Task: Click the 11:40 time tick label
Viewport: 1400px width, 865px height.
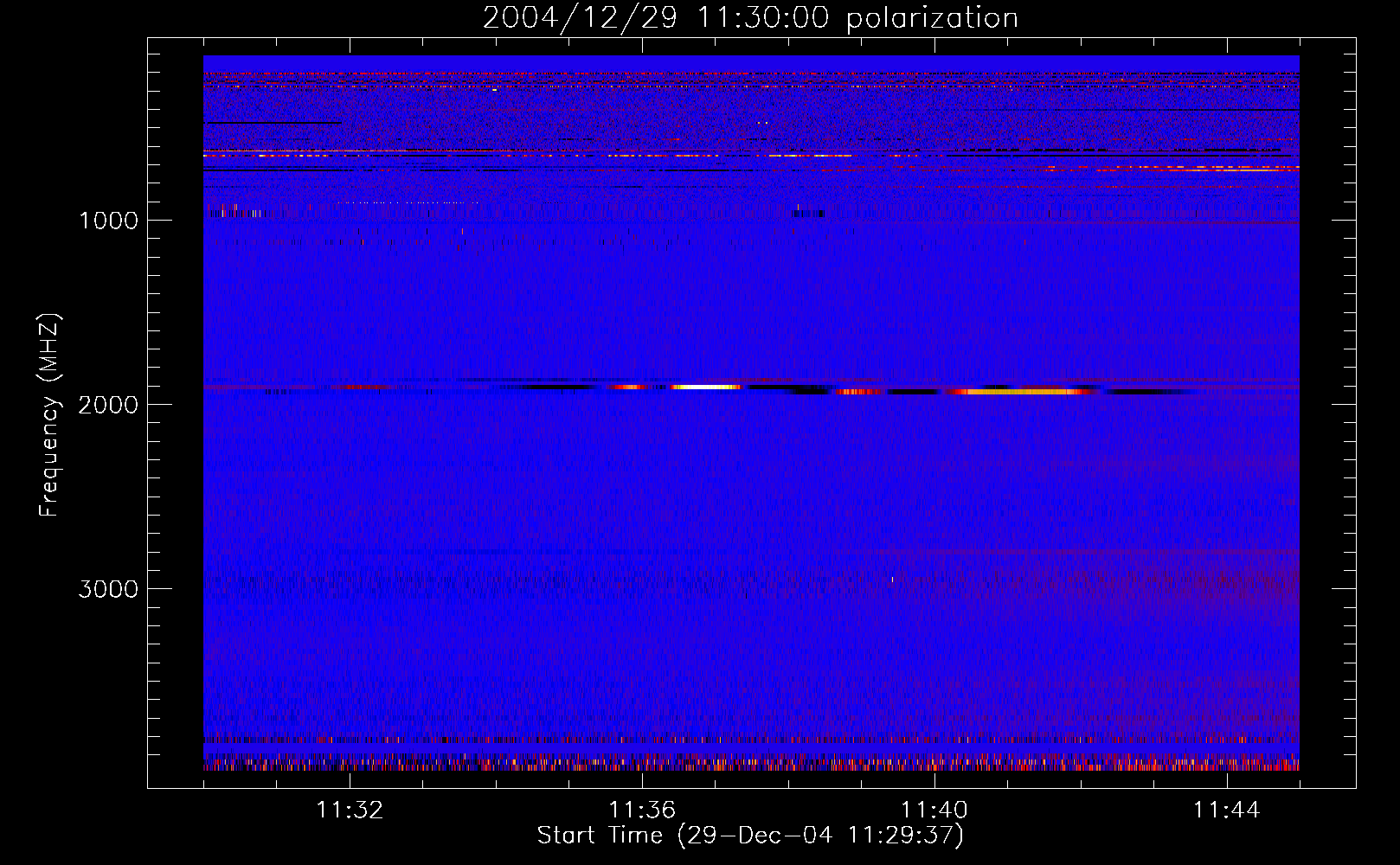Action: click(934, 811)
